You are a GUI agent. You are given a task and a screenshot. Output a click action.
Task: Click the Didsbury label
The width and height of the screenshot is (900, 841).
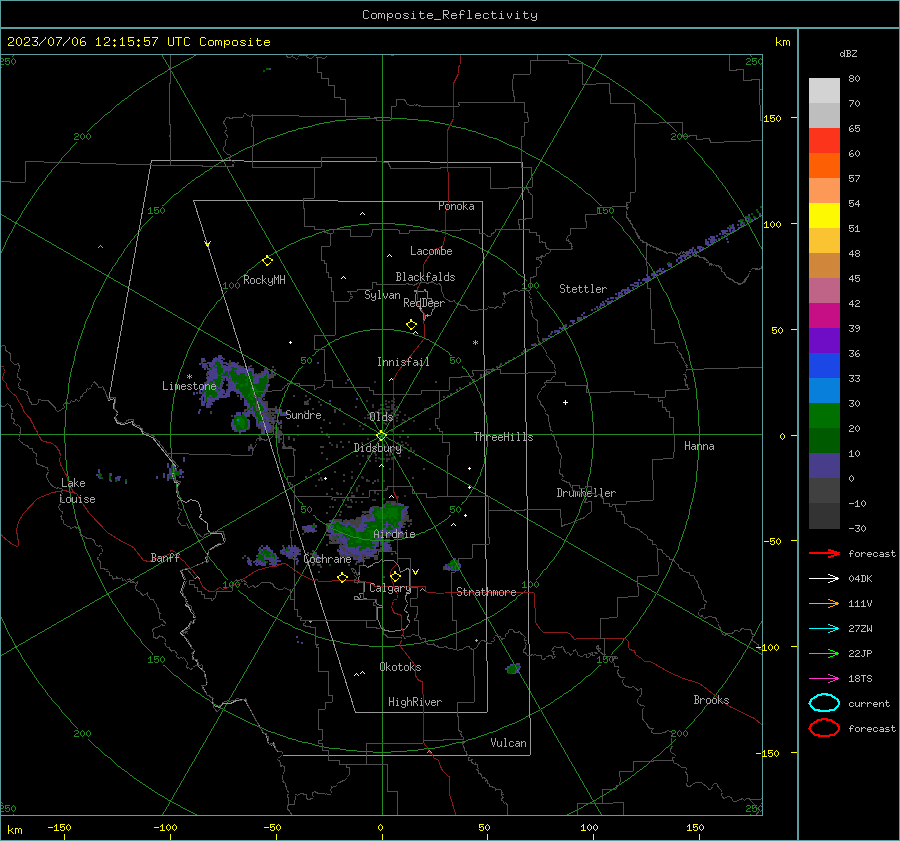378,448
